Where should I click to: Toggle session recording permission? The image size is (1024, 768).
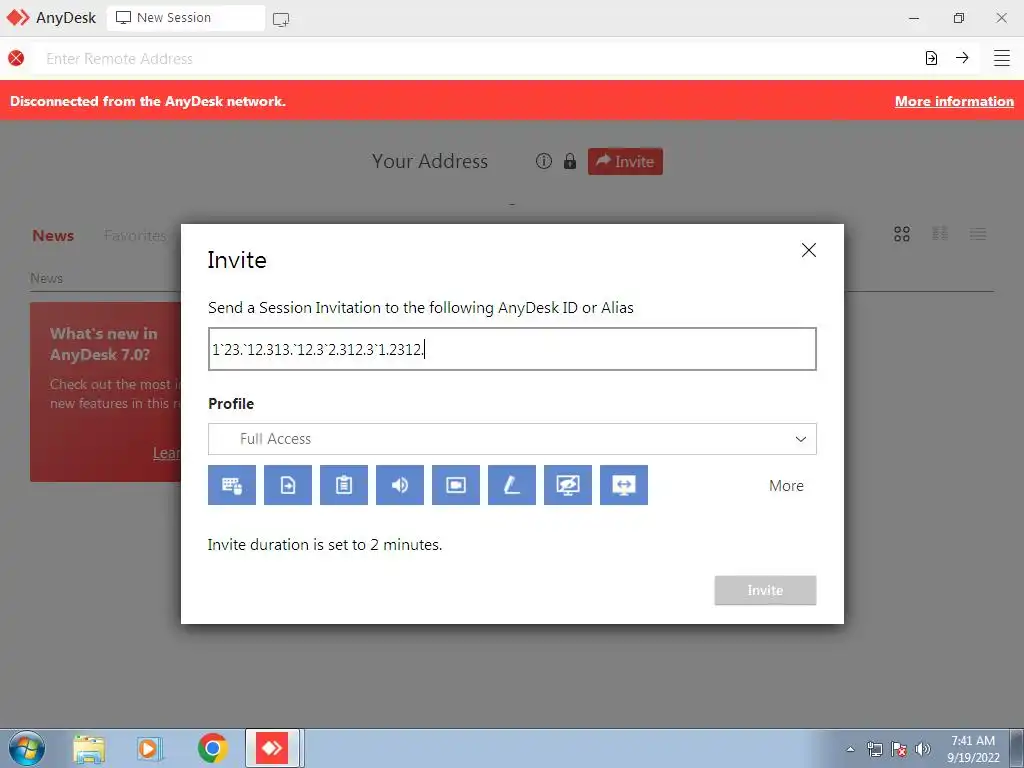(x=456, y=485)
